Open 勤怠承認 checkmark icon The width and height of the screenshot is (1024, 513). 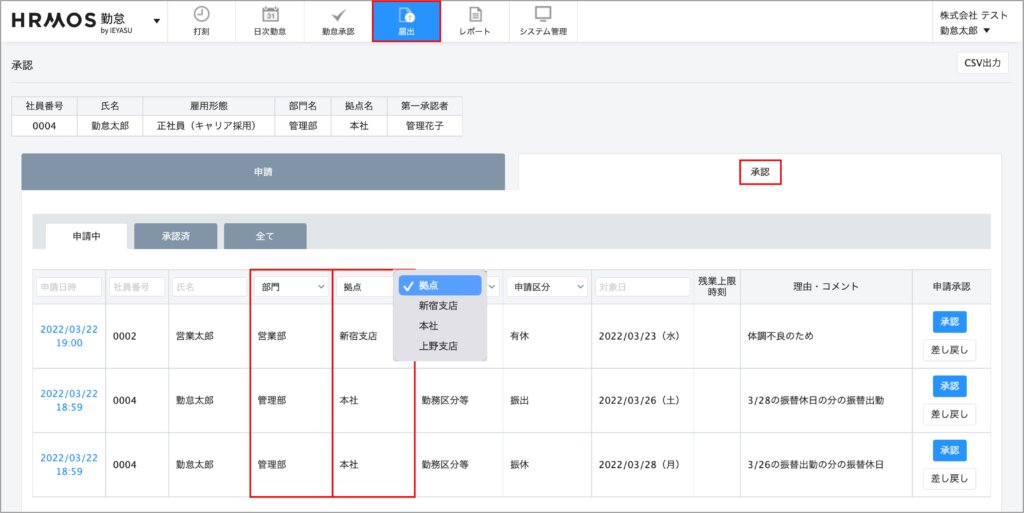(338, 15)
